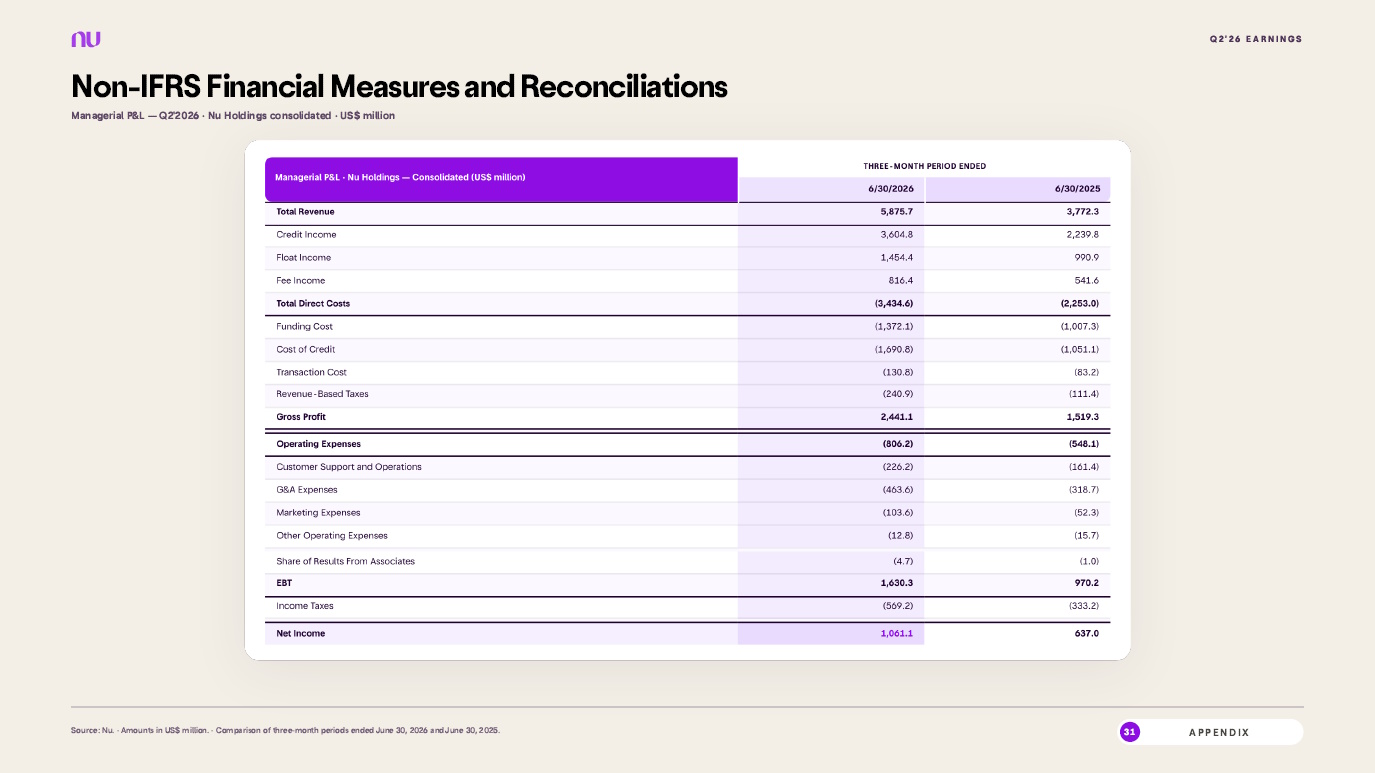The height and width of the screenshot is (773, 1375).
Task: Click the Funding Cost row label
Action: [304, 327]
